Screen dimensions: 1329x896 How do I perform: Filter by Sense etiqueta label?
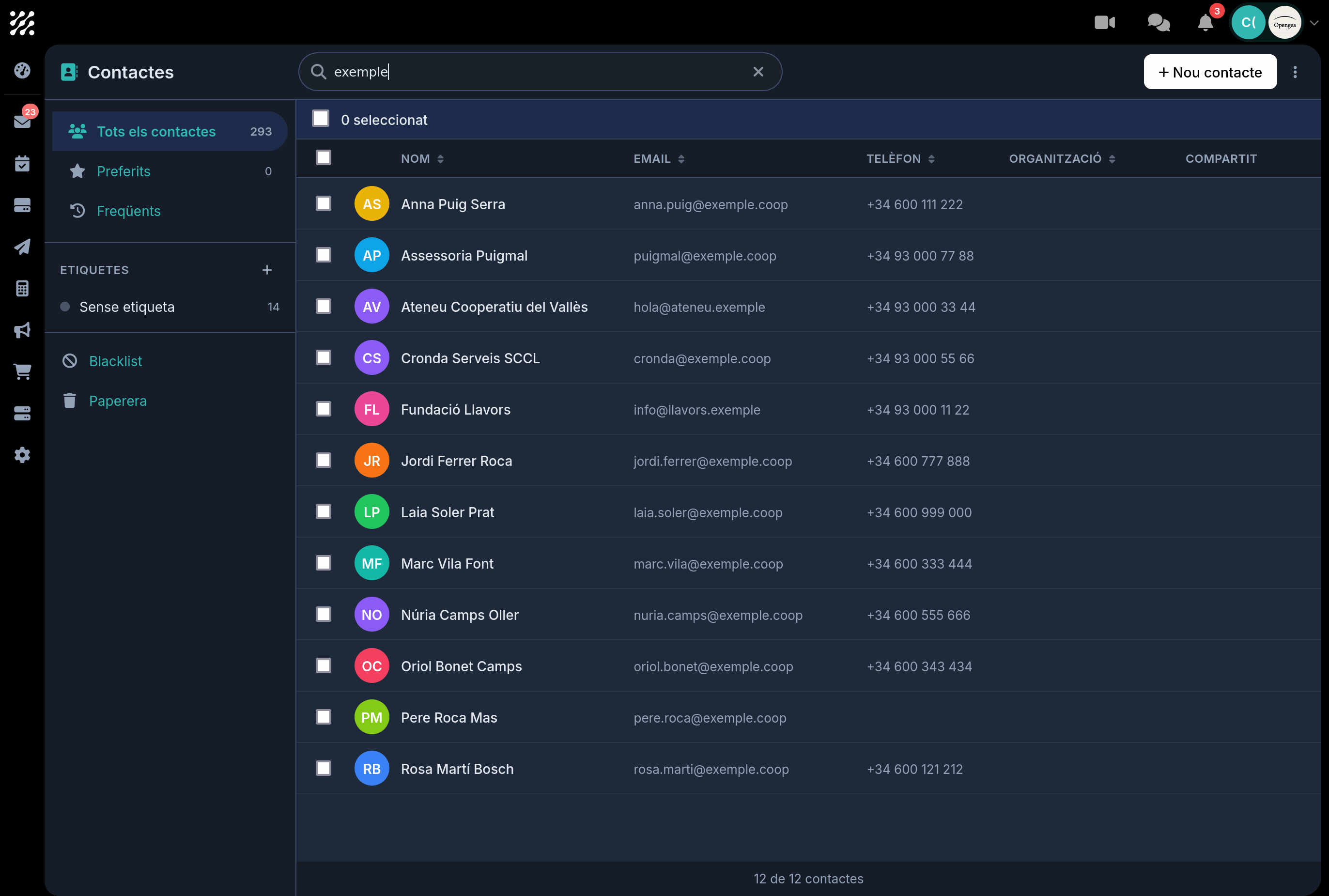coord(170,307)
